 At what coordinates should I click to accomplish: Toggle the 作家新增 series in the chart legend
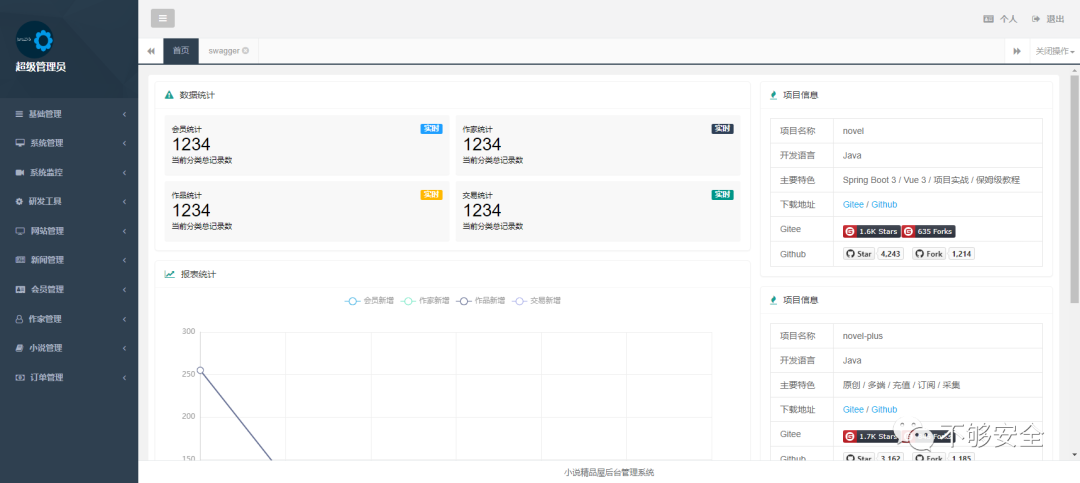425,301
